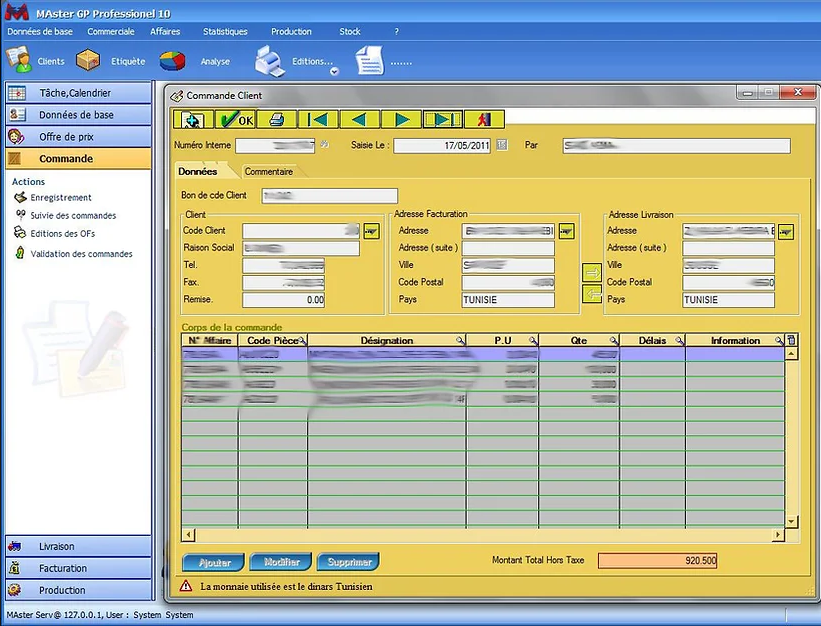
Task: Click the new order document icon
Action: click(x=192, y=120)
